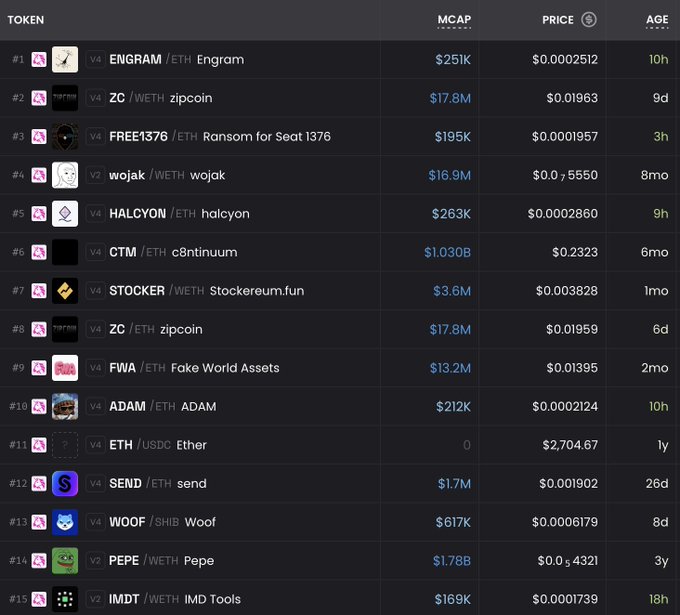Click the zipcoin logo in row #2

(65, 98)
